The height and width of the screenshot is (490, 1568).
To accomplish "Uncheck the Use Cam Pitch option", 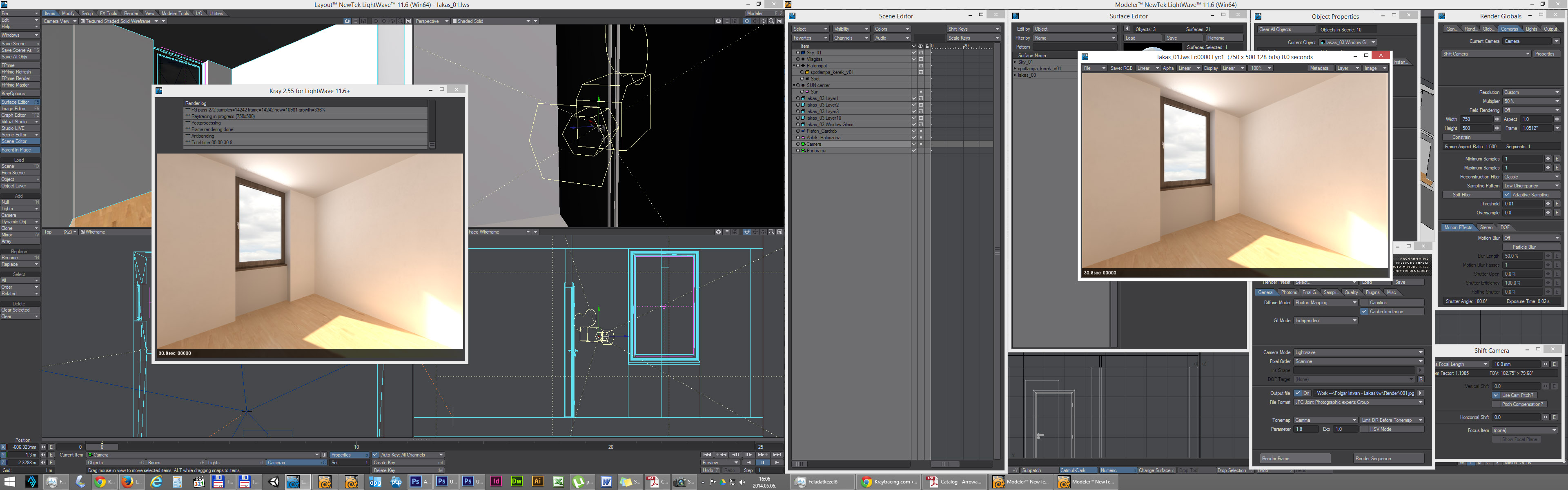I will pos(1496,395).
